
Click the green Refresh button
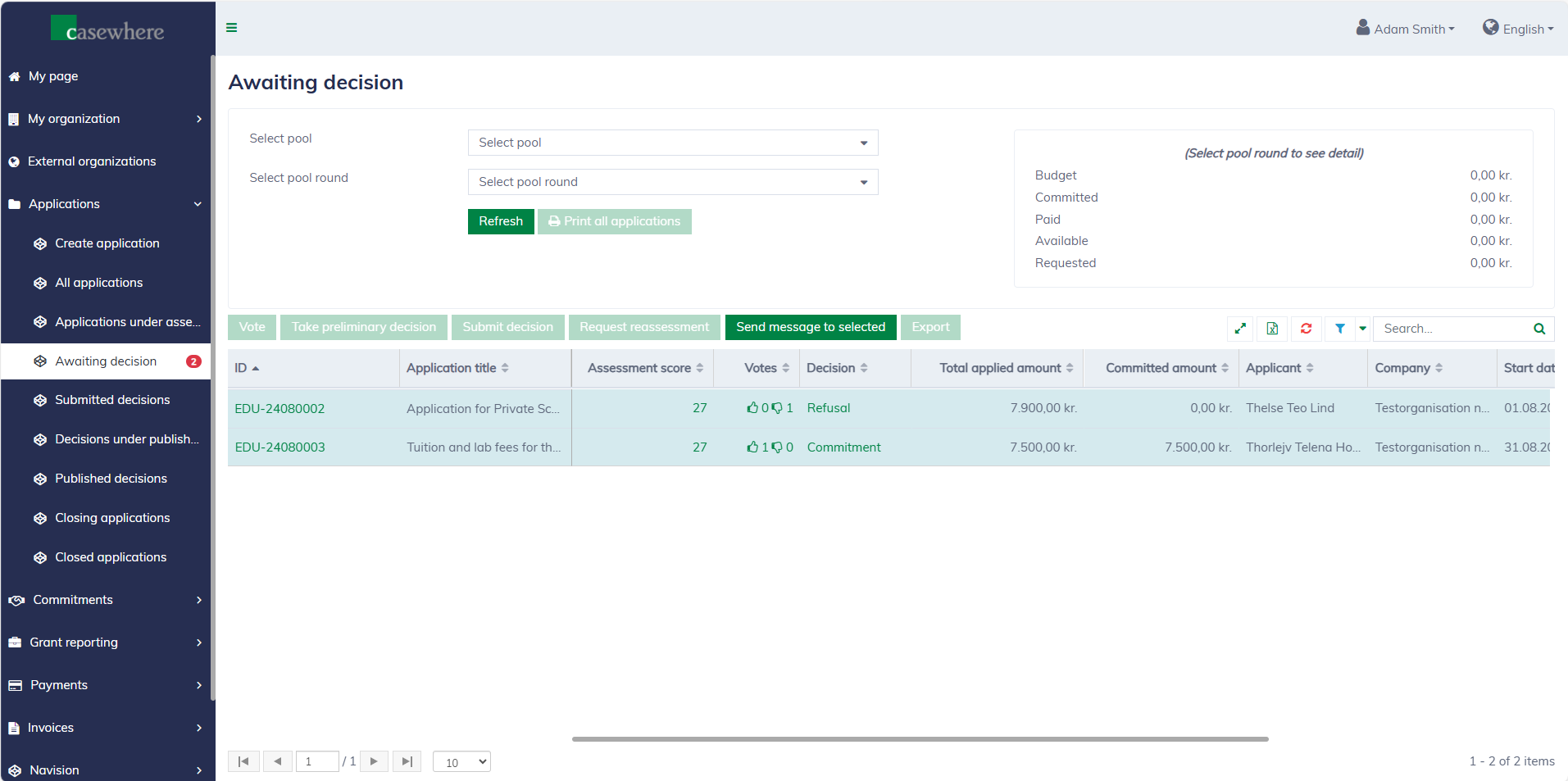coord(500,221)
